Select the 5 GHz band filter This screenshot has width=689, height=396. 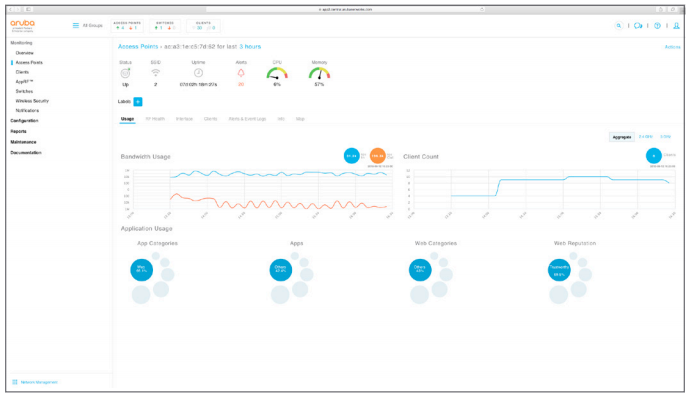point(665,137)
